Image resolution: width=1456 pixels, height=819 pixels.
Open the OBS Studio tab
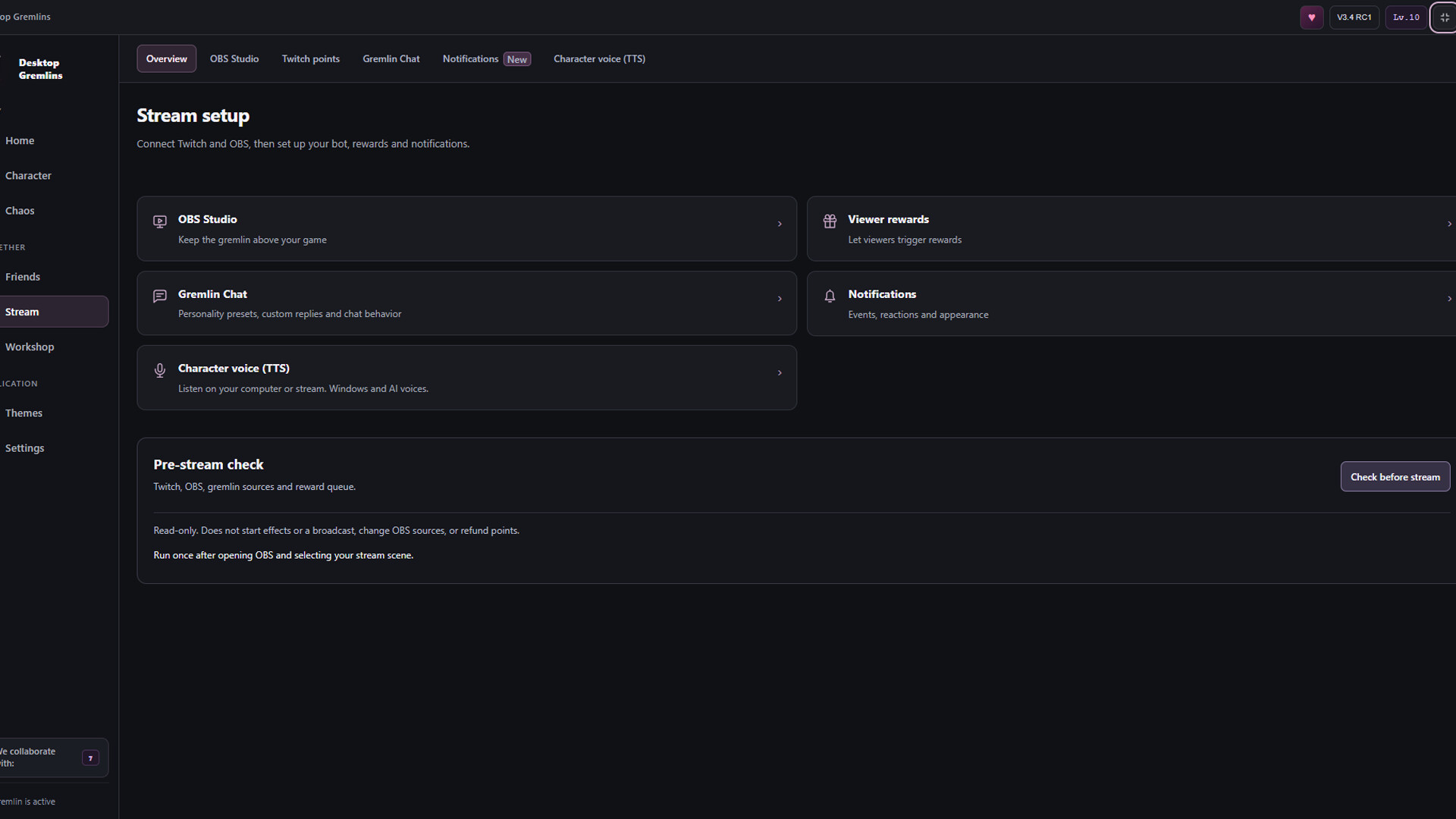[234, 58]
